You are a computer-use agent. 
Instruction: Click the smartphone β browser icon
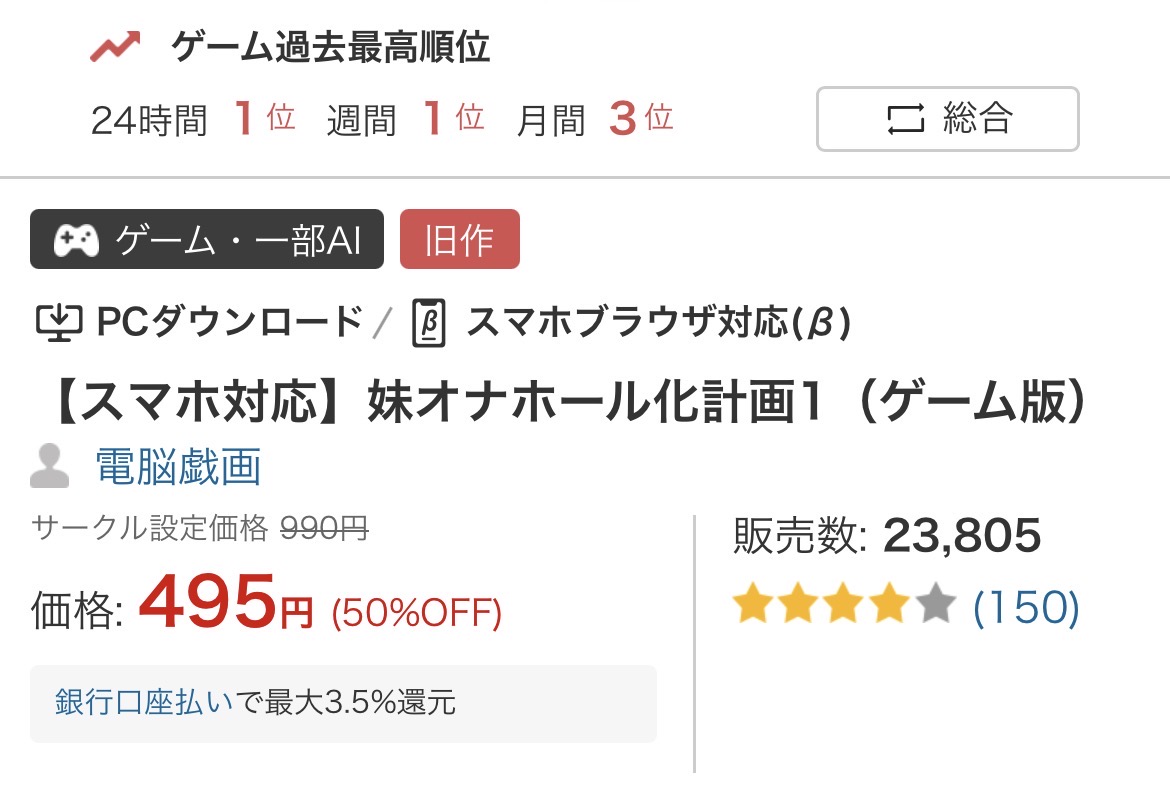tap(429, 323)
